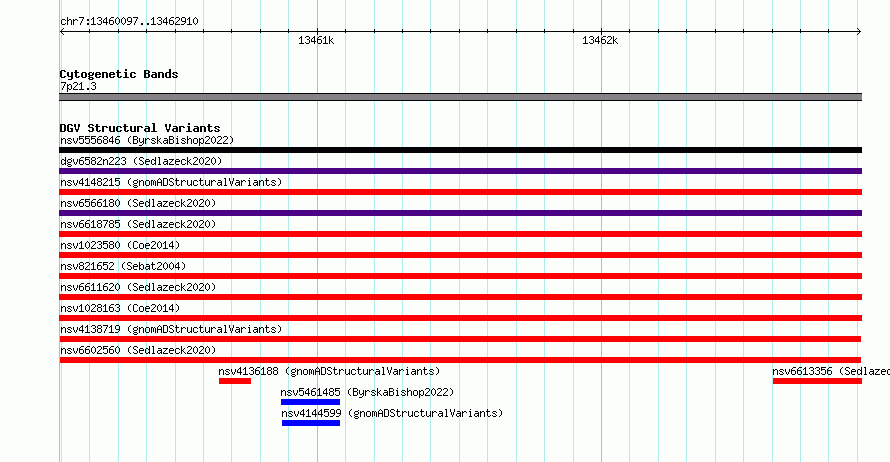The height and width of the screenshot is (462, 890).
Task: Open nsv6611620 (Sedlazeck2020) label
Action: (138, 287)
